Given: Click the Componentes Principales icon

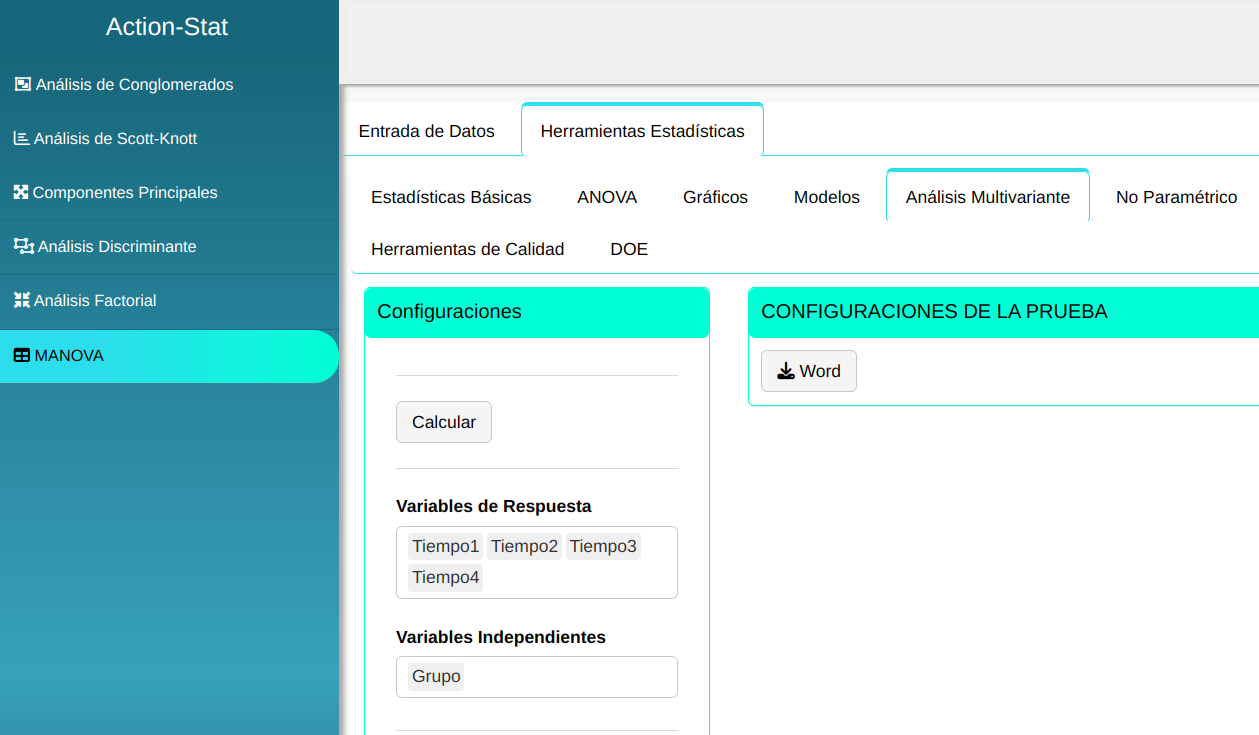Looking at the screenshot, I should pyautogui.click(x=21, y=192).
